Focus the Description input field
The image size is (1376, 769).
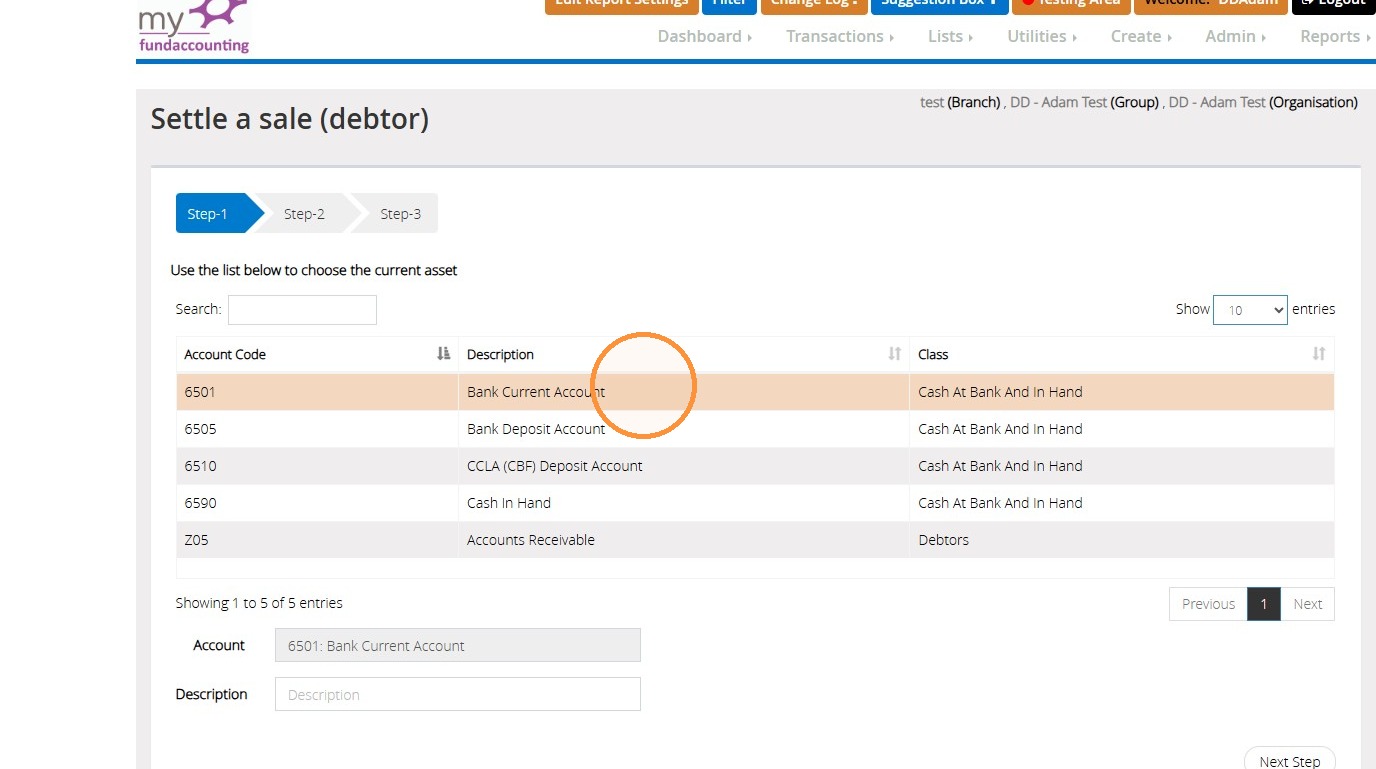click(x=458, y=694)
